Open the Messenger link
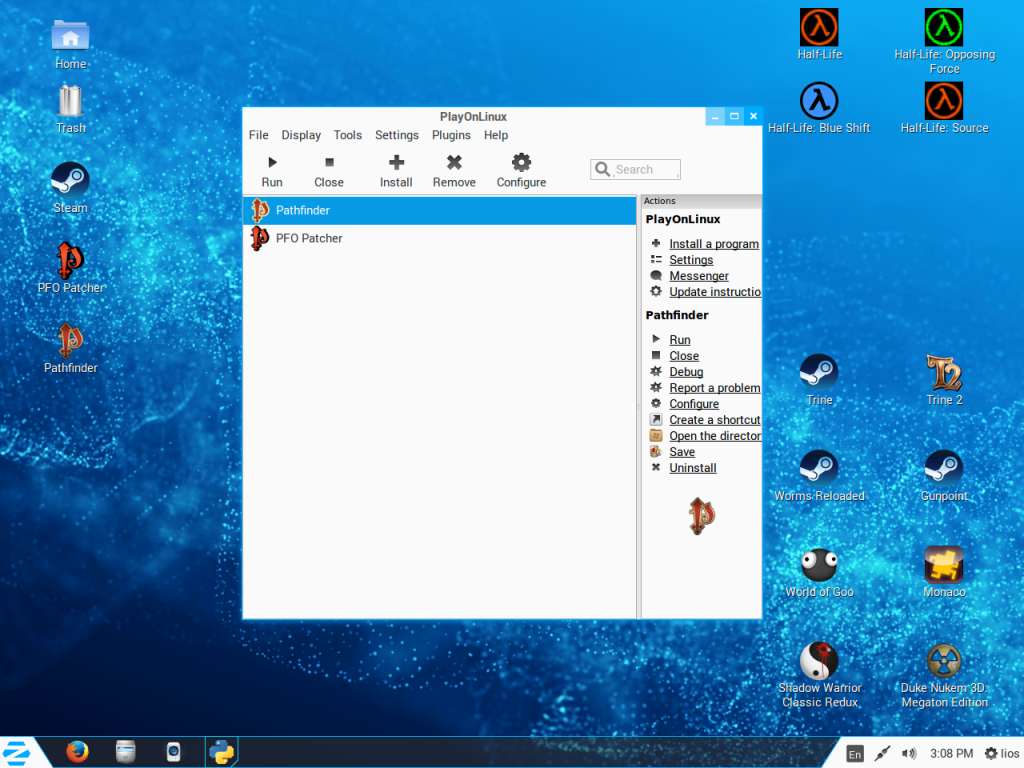The height and width of the screenshot is (768, 1024). 699,276
